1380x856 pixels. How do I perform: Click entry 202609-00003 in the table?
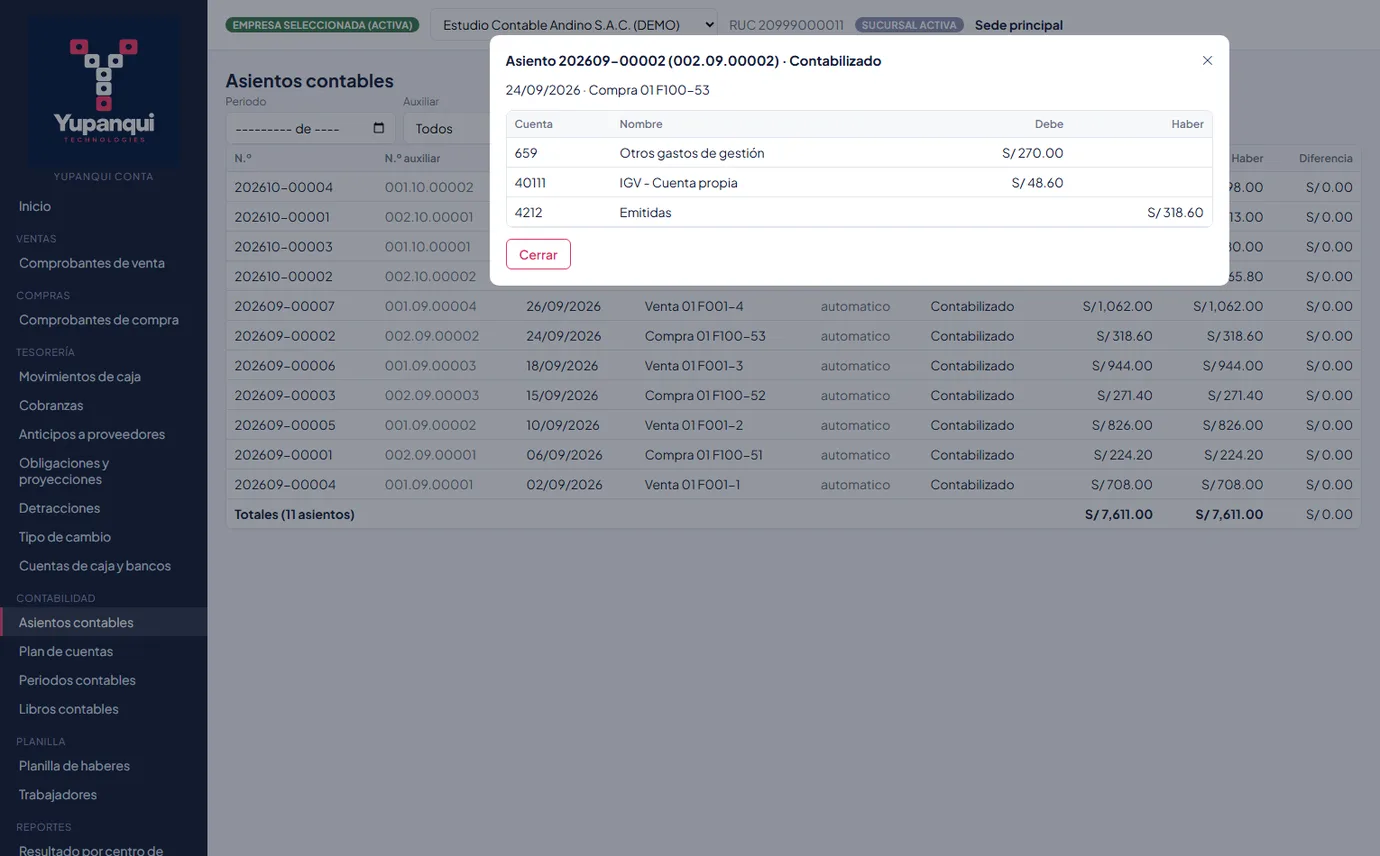tap(285, 396)
